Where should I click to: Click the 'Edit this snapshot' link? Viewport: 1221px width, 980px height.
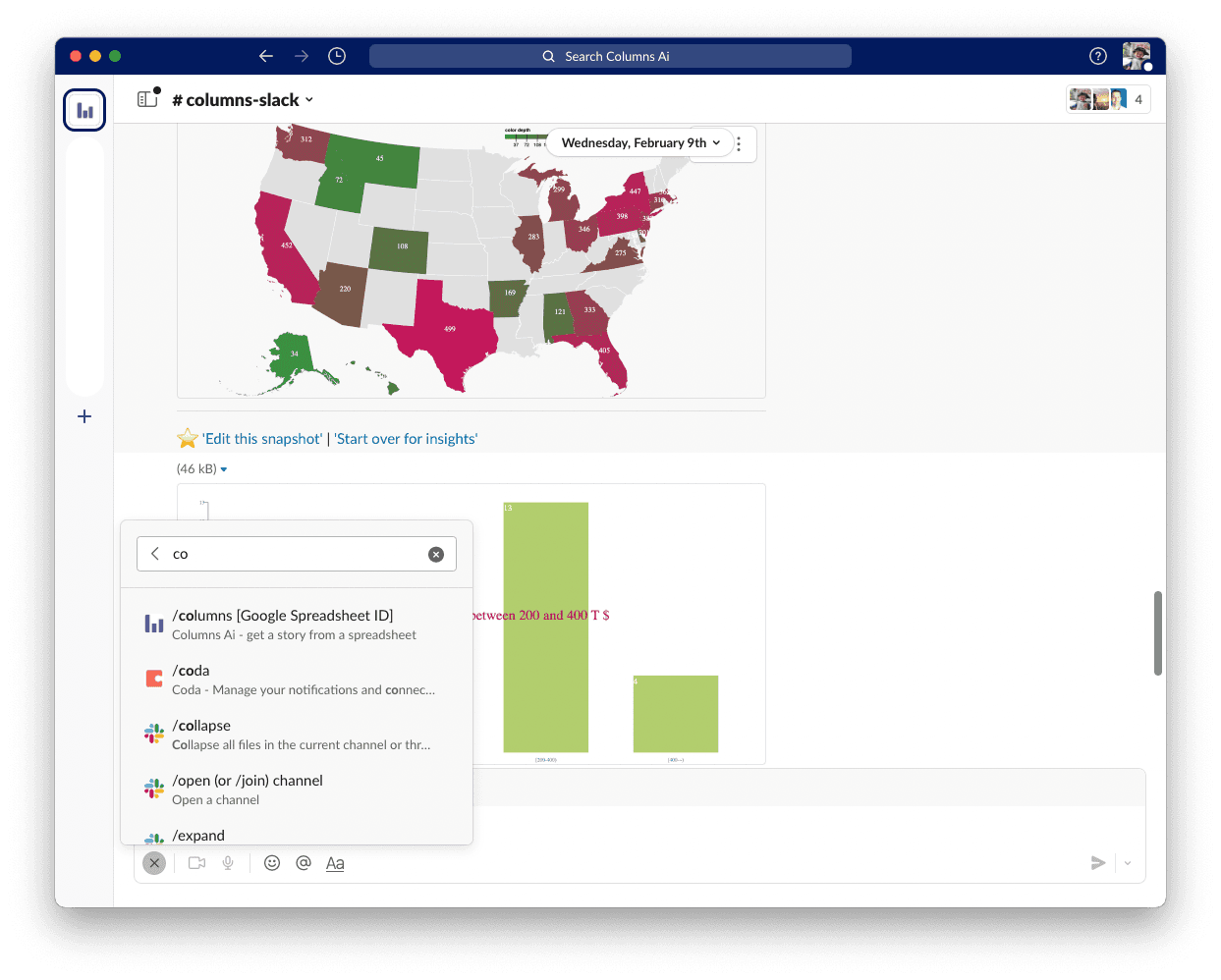(x=262, y=439)
